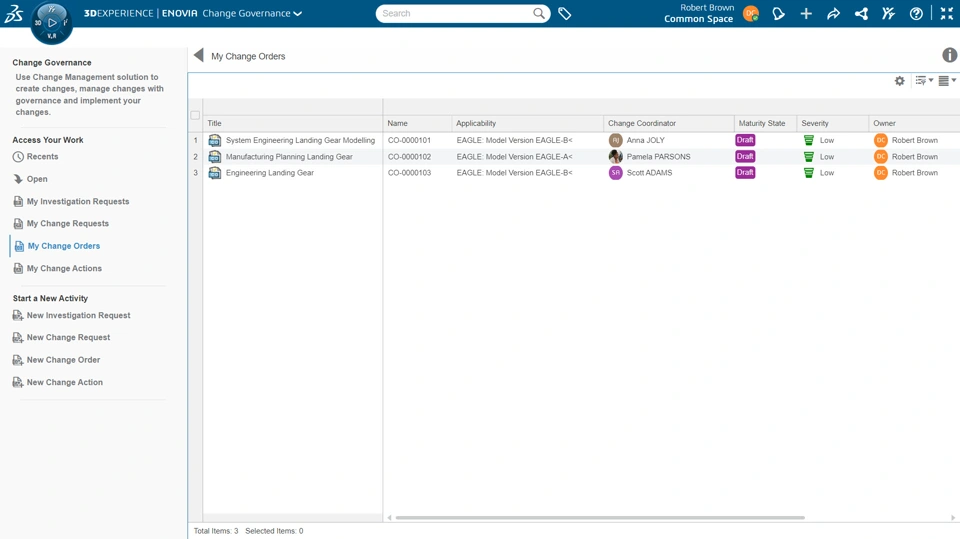Open the collaboration network icon
The height and width of the screenshot is (539, 960).
pos(861,13)
